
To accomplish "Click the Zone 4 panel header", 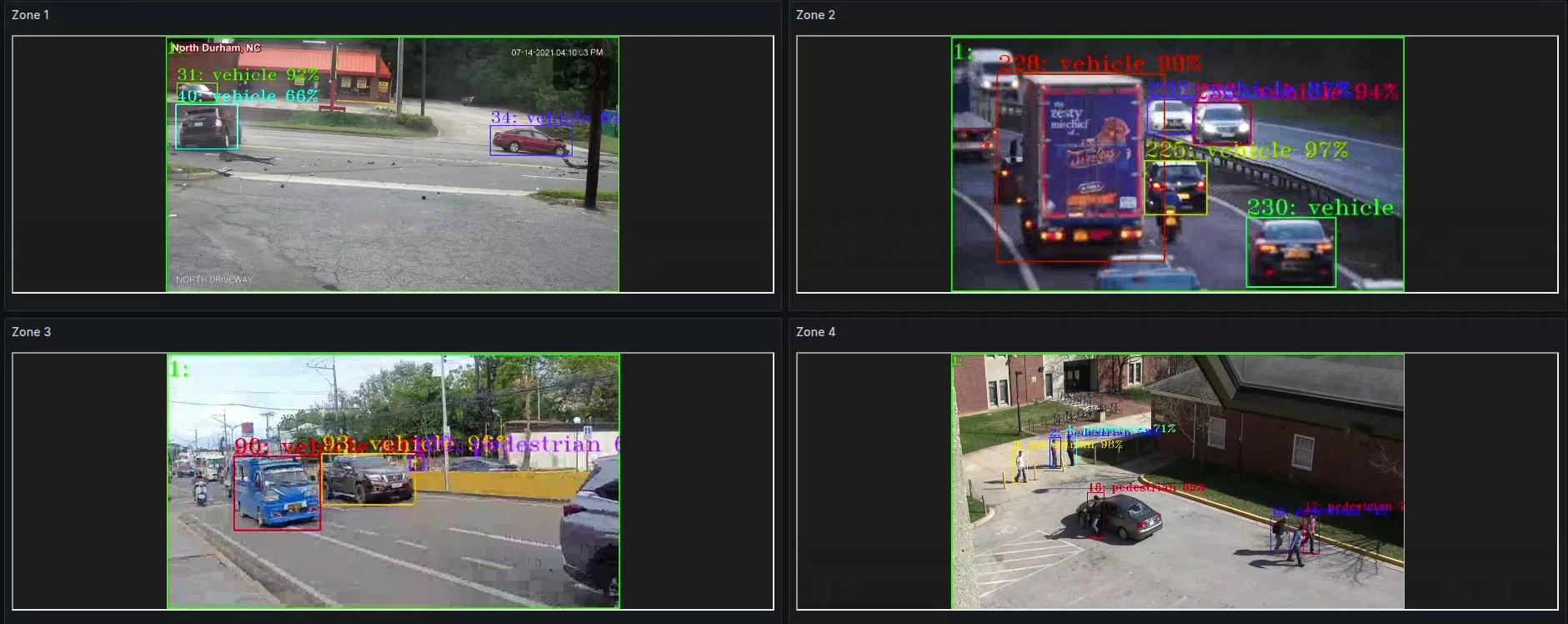I will [814, 332].
